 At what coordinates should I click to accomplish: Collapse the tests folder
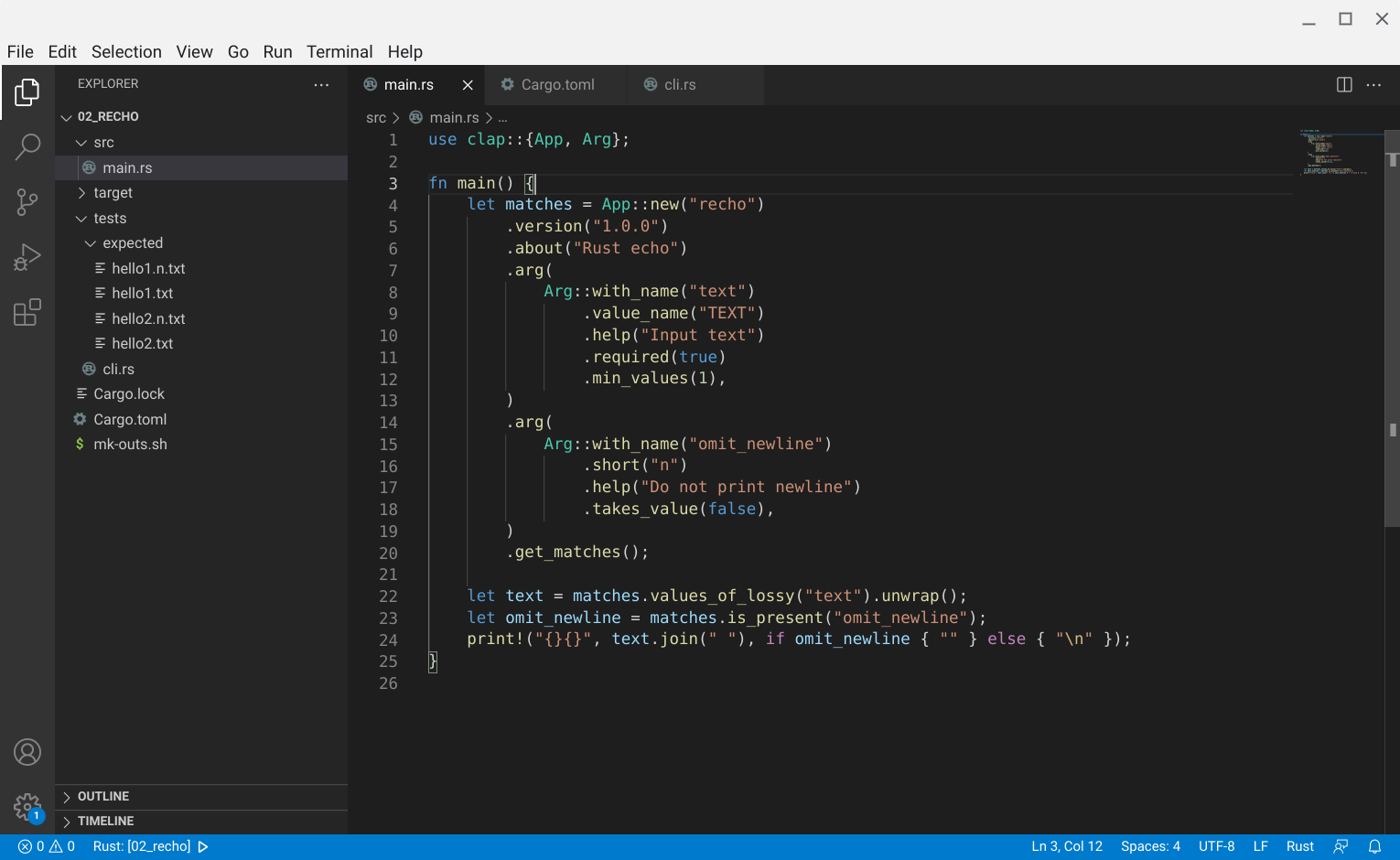(x=81, y=218)
